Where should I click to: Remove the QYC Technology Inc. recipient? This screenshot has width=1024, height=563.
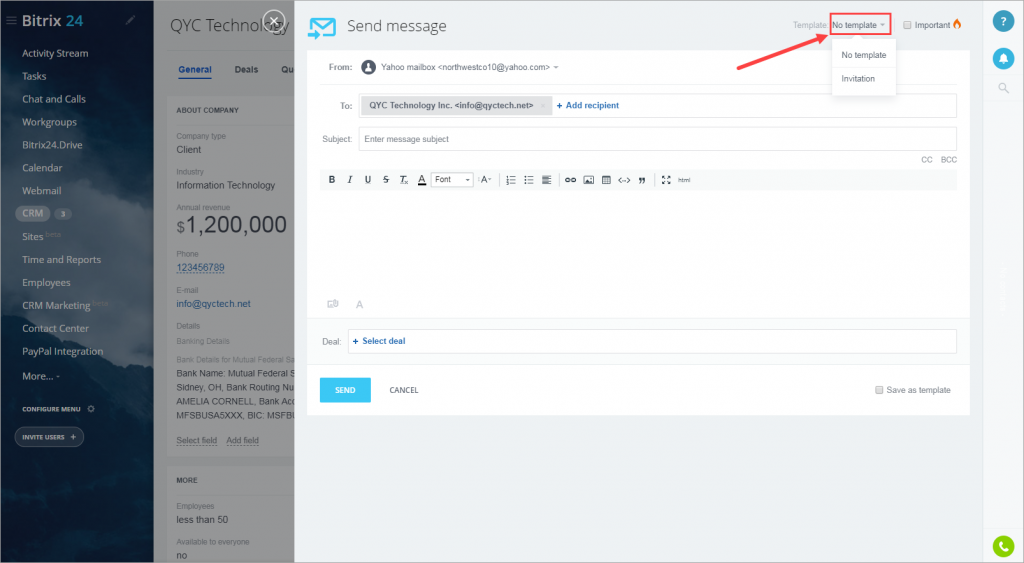tap(543, 105)
